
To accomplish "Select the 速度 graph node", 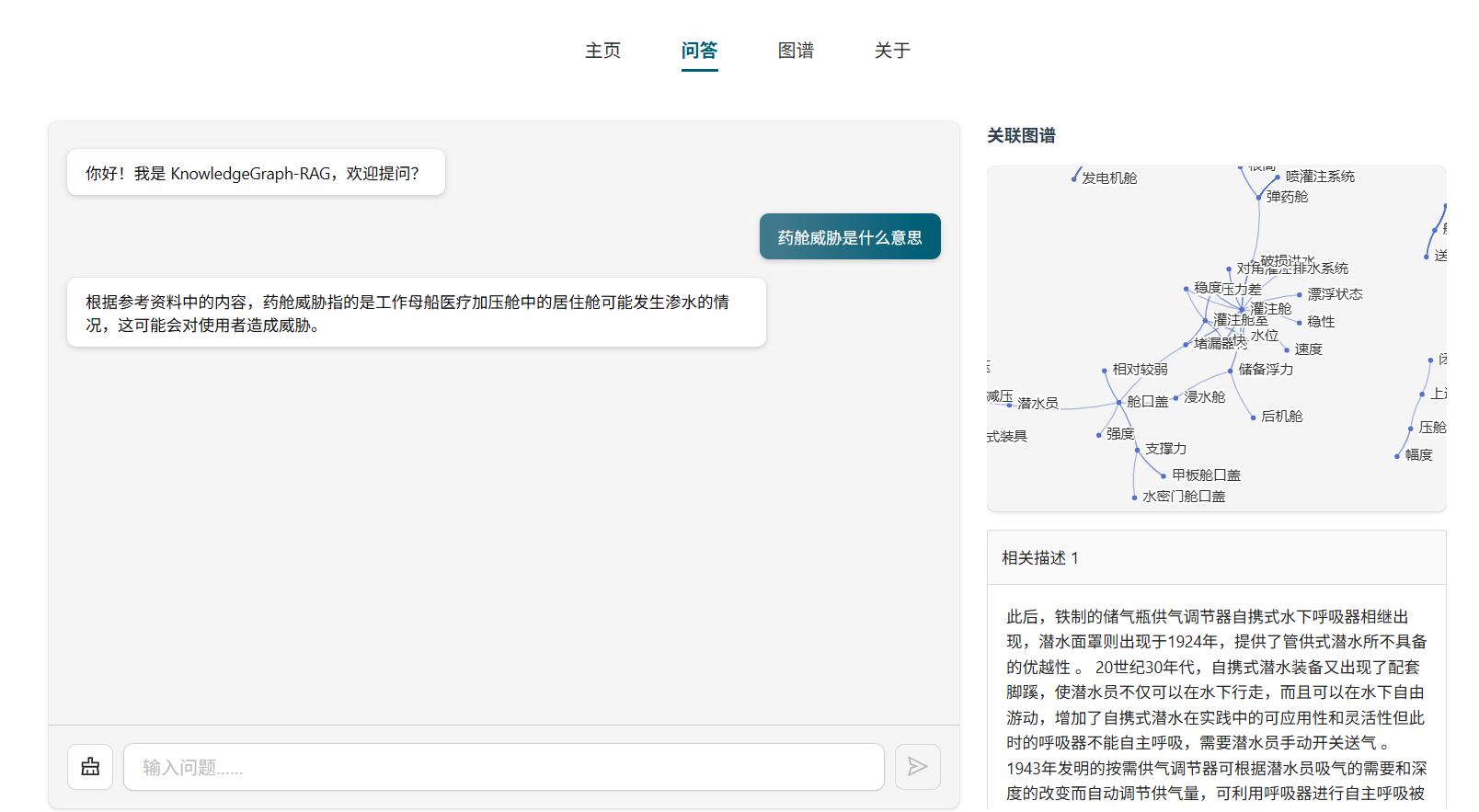I will click(1287, 349).
